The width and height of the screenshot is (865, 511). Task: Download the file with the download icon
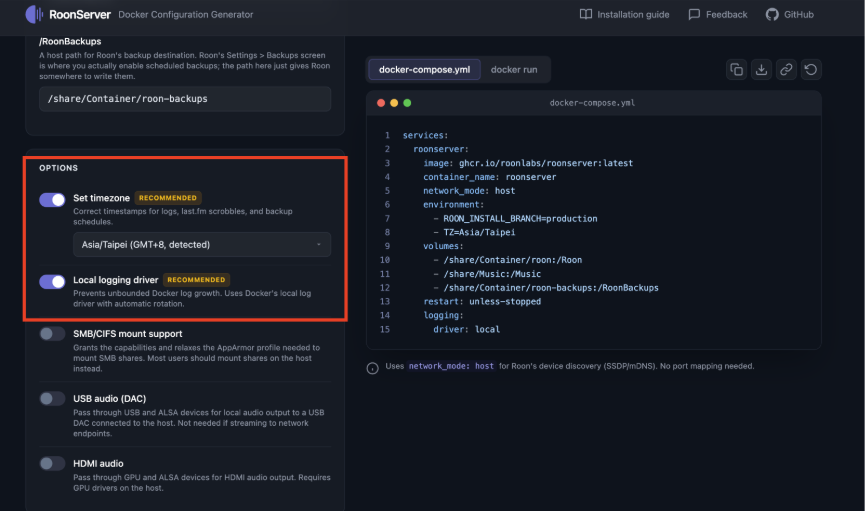click(x=761, y=70)
